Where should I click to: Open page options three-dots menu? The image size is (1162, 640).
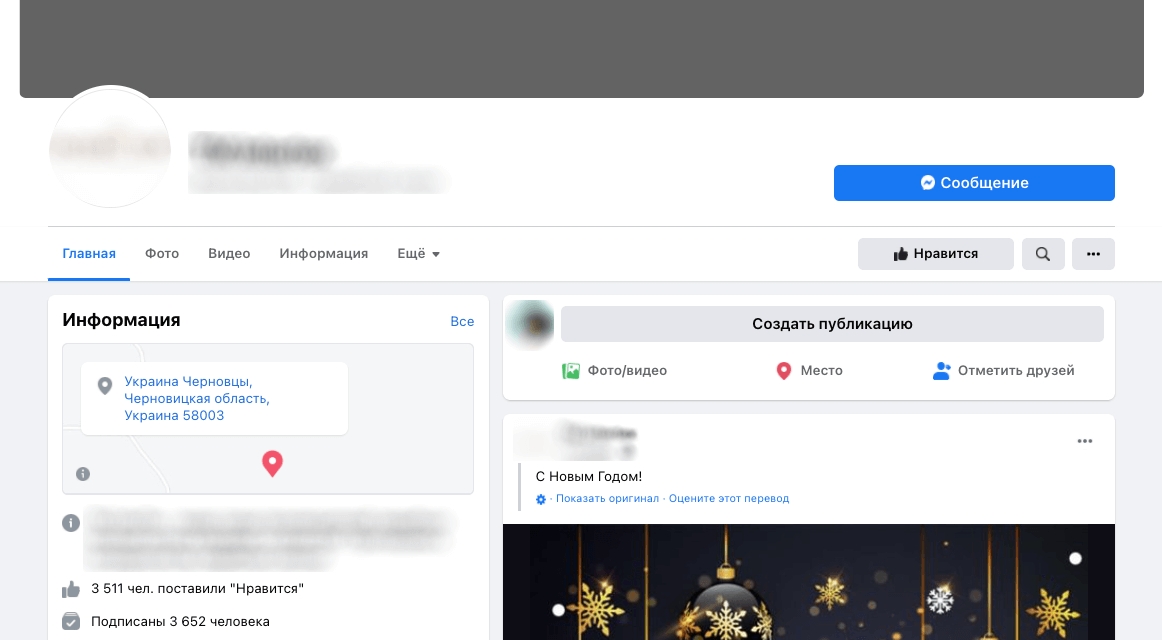tap(1093, 254)
